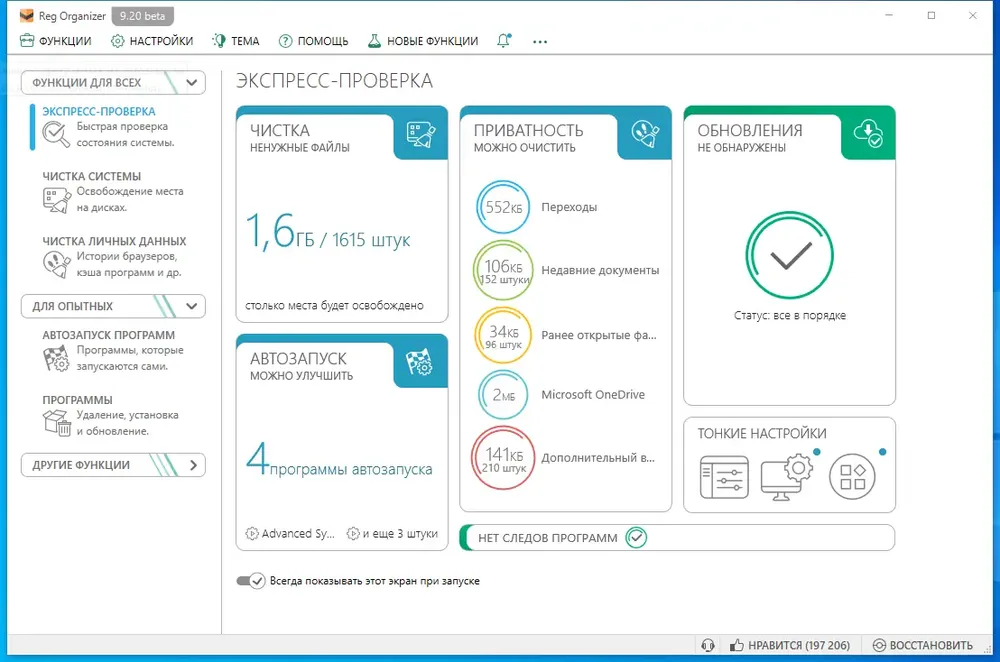Click the Недавние документы label
Image resolution: width=1000 pixels, height=662 pixels.
coord(600,270)
